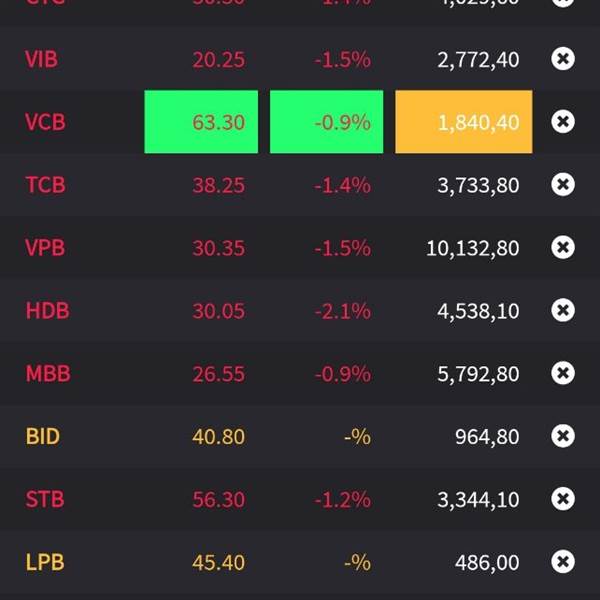This screenshot has width=600, height=600.
Task: Select the HDB price 30.05
Action: pos(218,311)
